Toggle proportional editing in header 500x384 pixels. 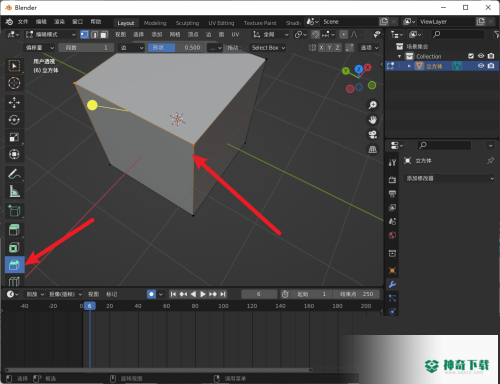(343, 34)
